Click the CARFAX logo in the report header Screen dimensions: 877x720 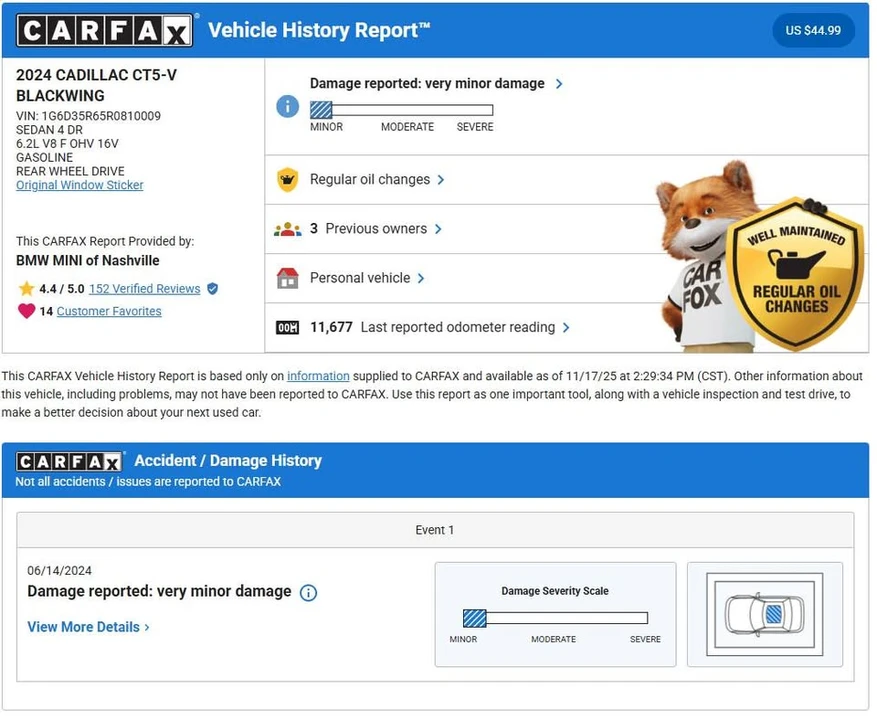[x=105, y=30]
